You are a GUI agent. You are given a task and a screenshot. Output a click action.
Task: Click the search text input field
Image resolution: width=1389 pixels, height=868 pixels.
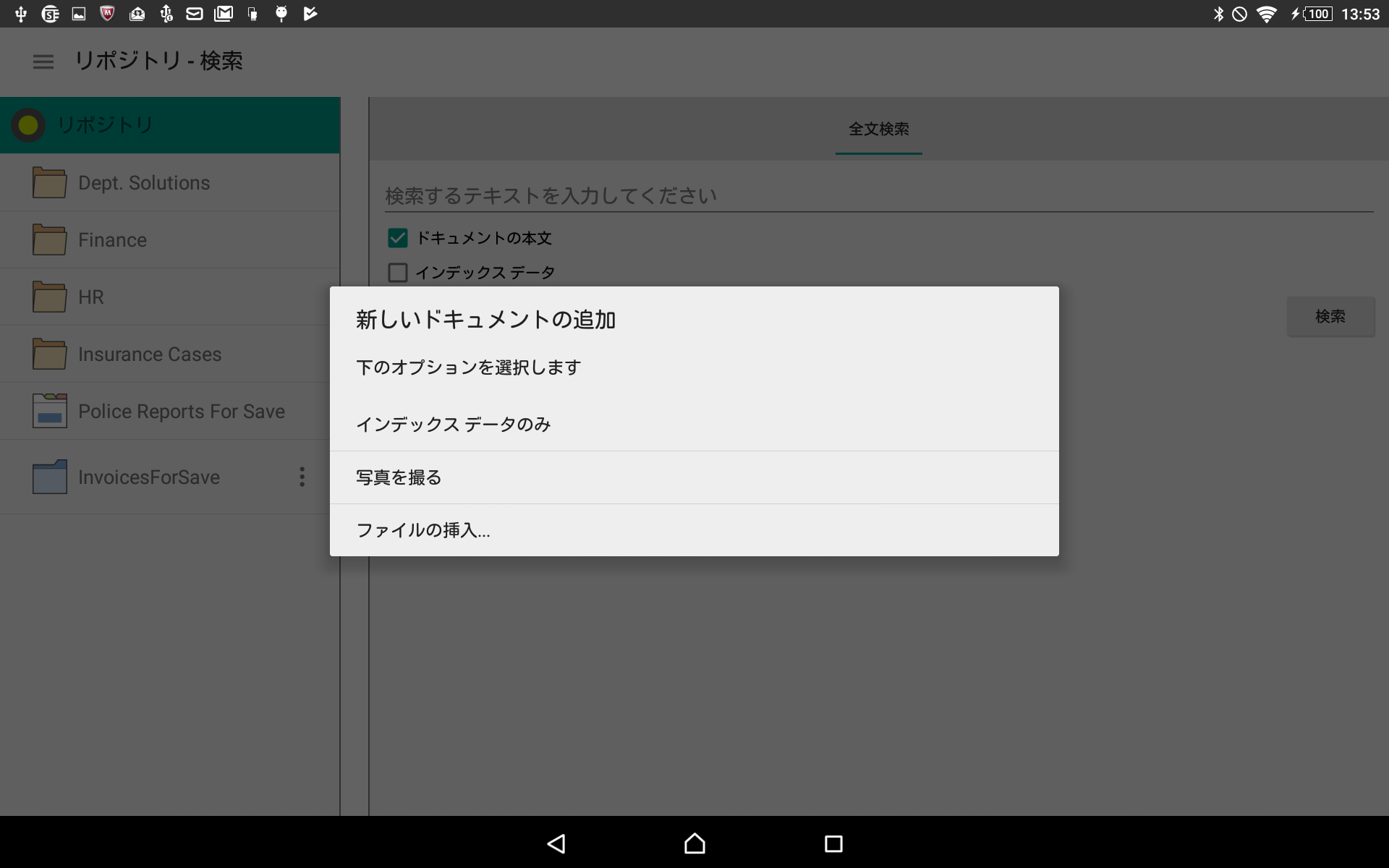point(878,196)
